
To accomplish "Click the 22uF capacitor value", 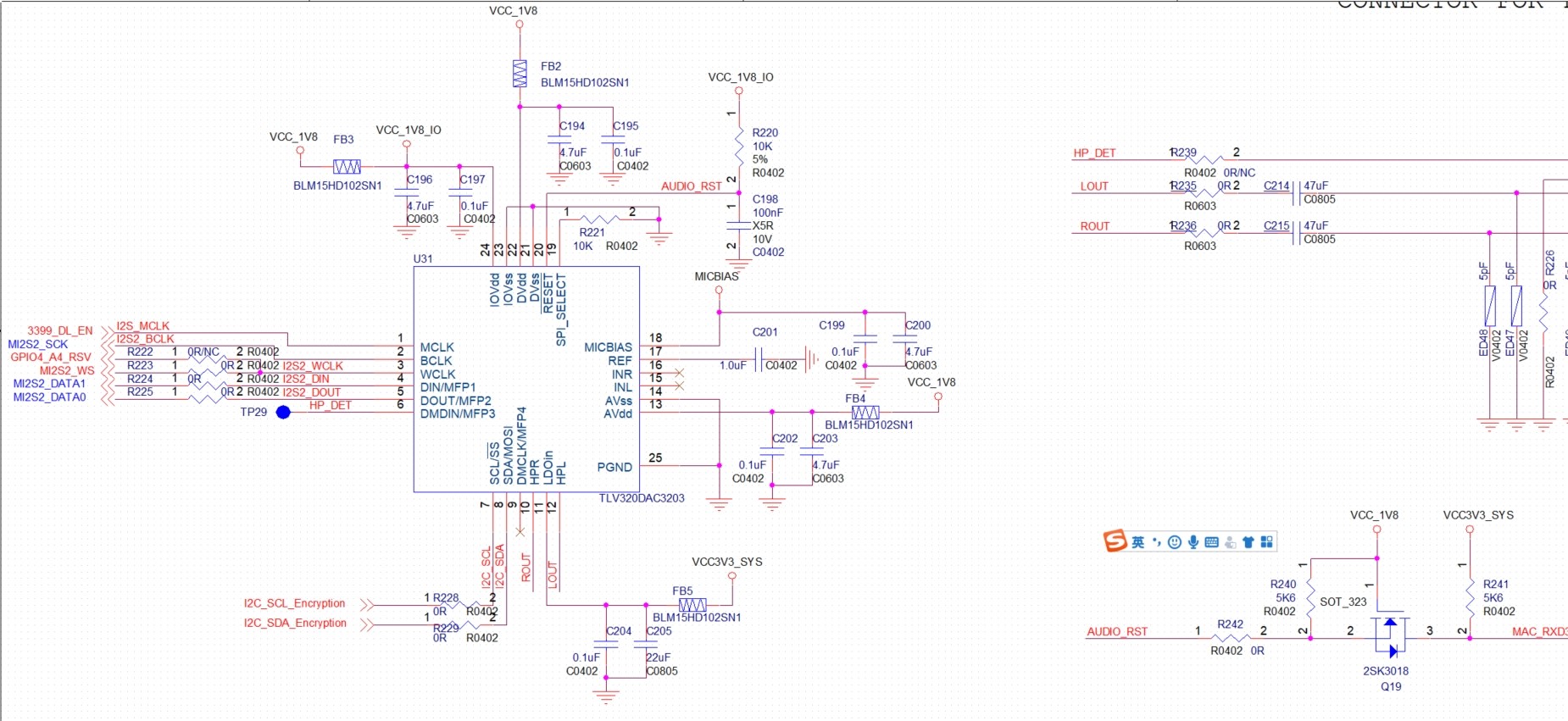I will 659,657.
